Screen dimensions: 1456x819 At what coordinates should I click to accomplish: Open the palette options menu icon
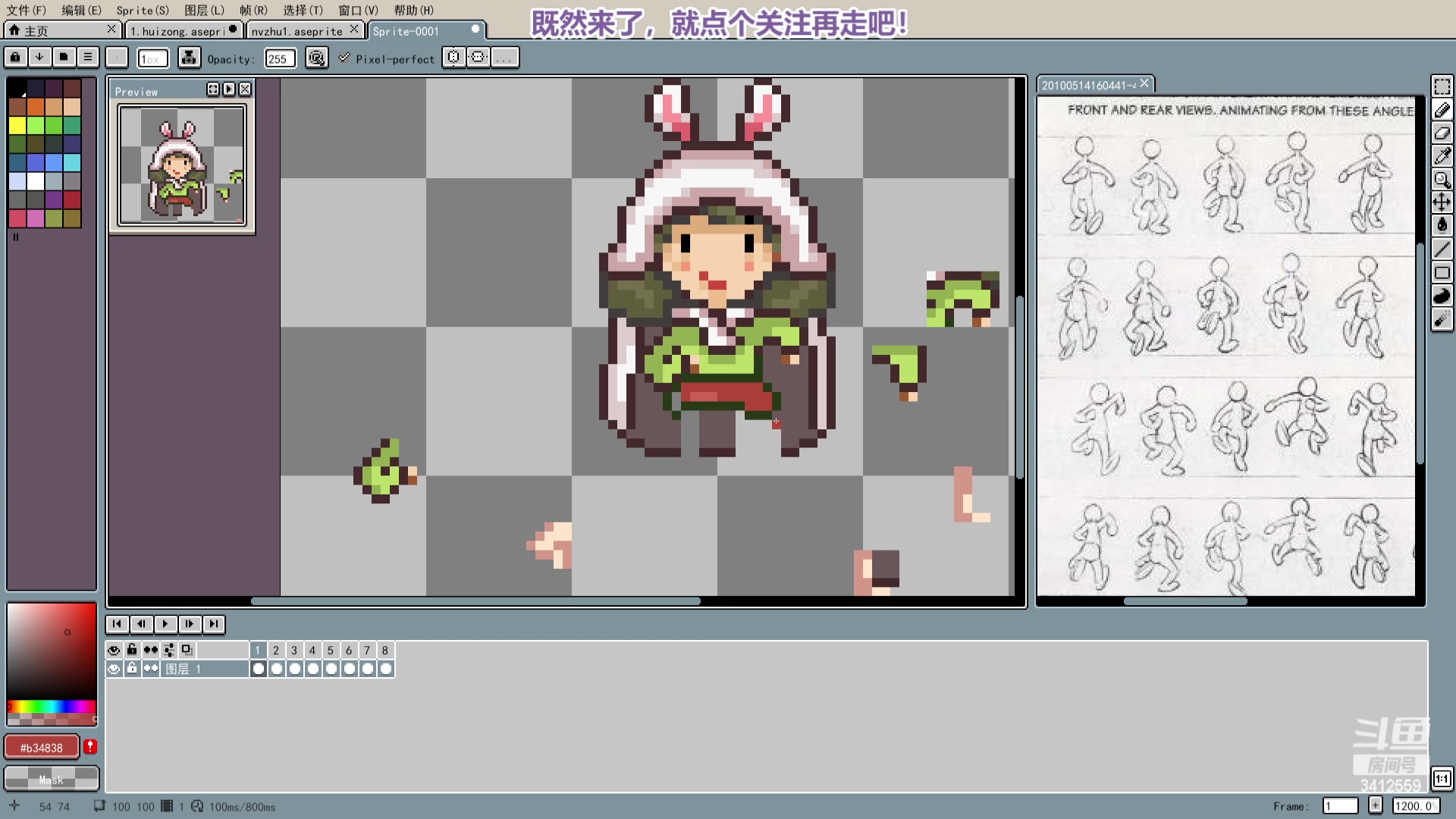pyautogui.click(x=88, y=57)
